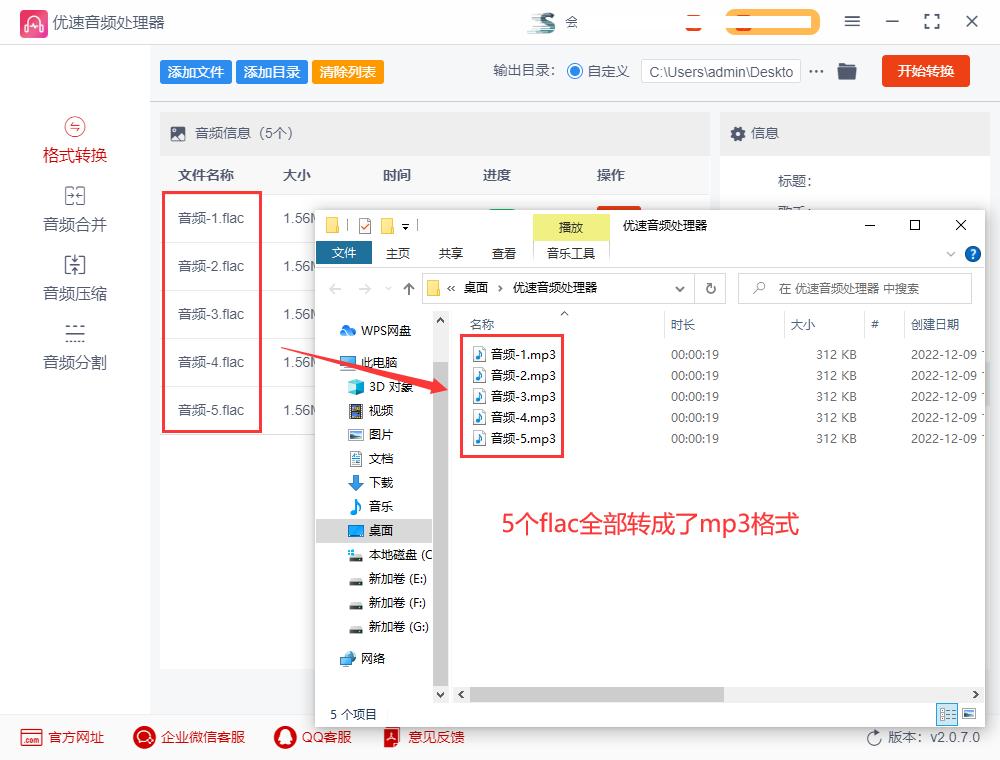Open the app hamburger menu
Screen dimensions: 1000x760
pyautogui.click(x=853, y=21)
